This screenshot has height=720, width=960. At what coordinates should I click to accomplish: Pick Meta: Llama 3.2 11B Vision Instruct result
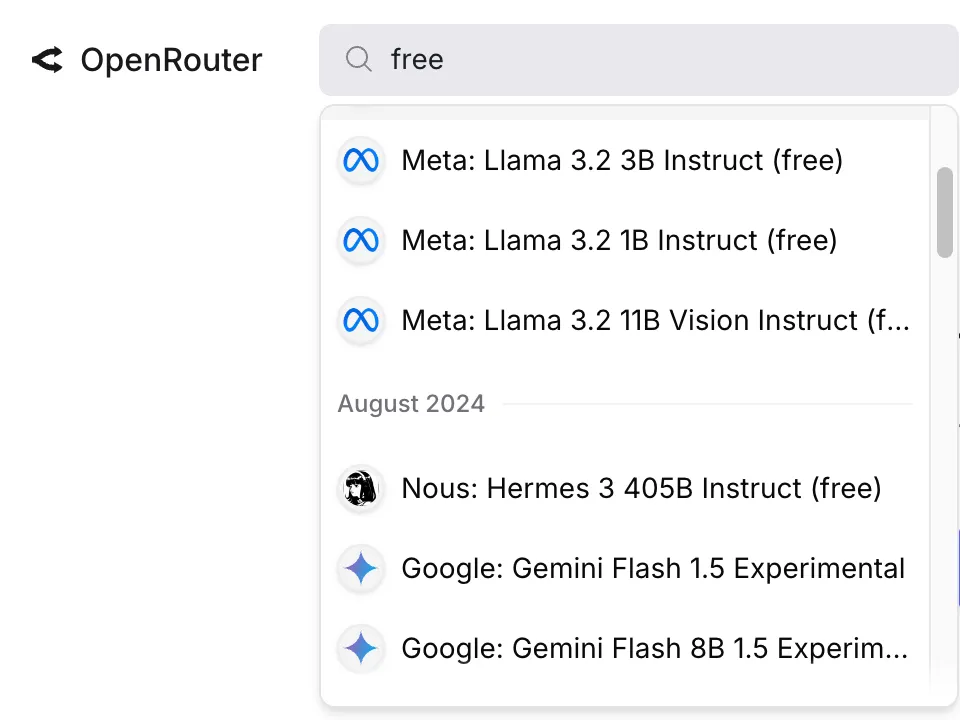pos(655,320)
